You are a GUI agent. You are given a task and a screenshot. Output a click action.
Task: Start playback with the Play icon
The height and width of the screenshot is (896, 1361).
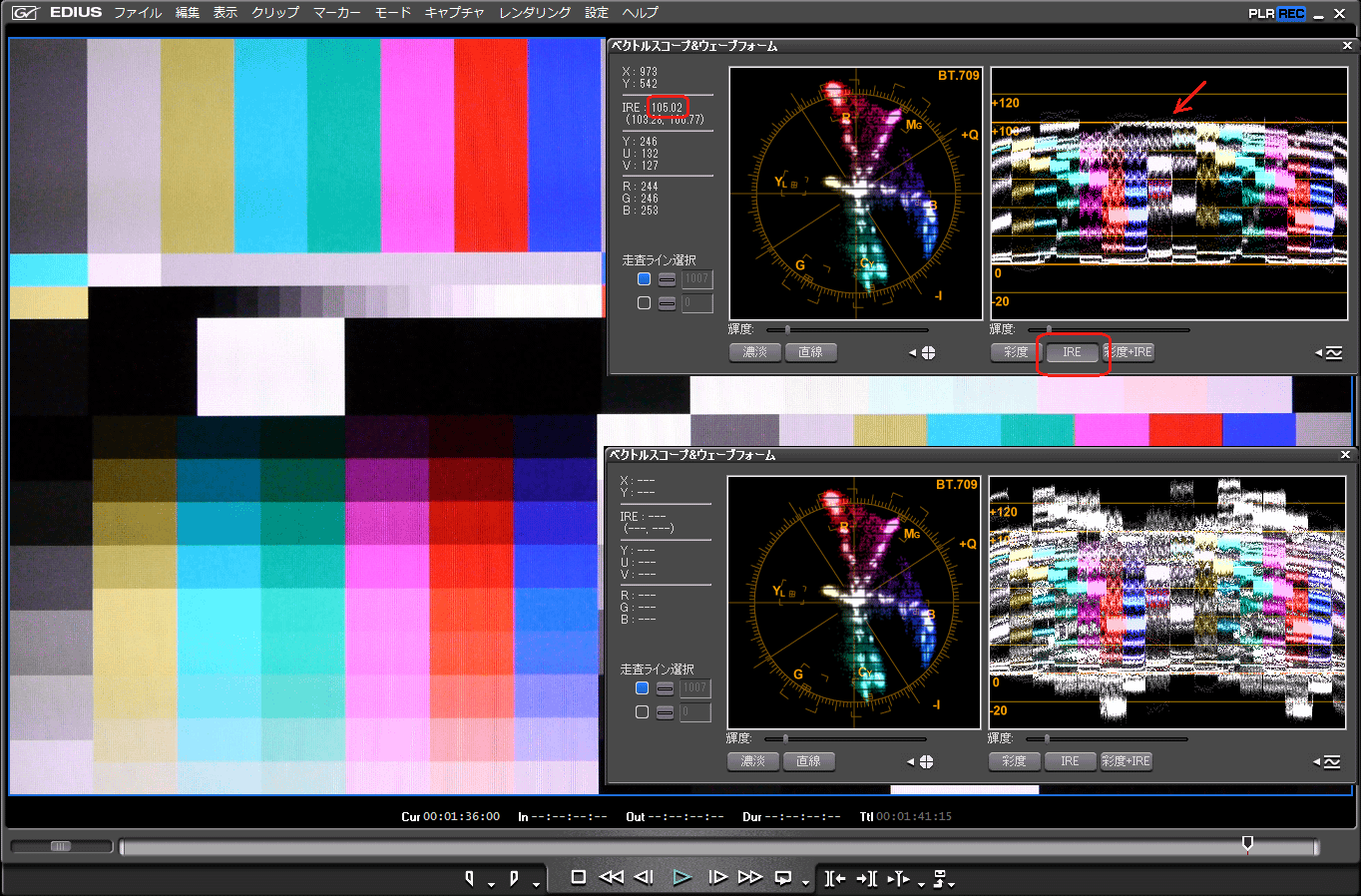pos(681,877)
